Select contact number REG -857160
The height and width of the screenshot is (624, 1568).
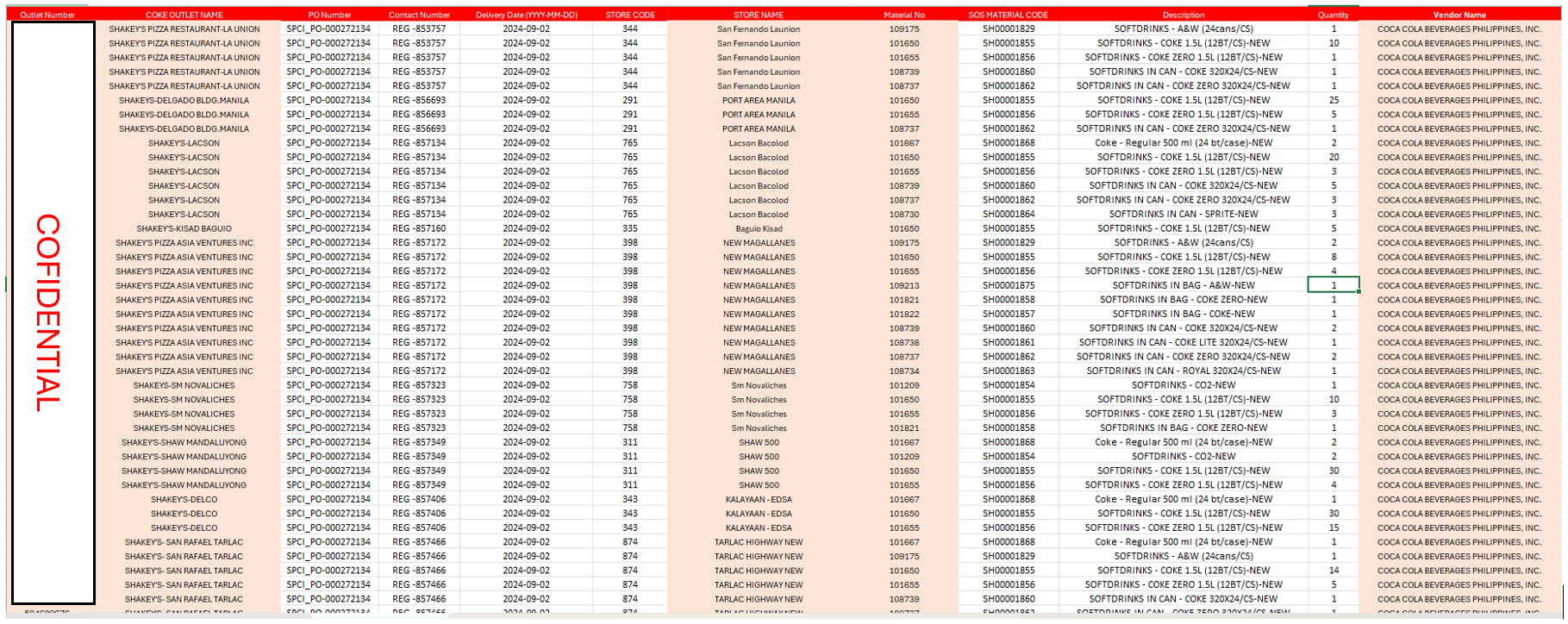pyautogui.click(x=420, y=228)
